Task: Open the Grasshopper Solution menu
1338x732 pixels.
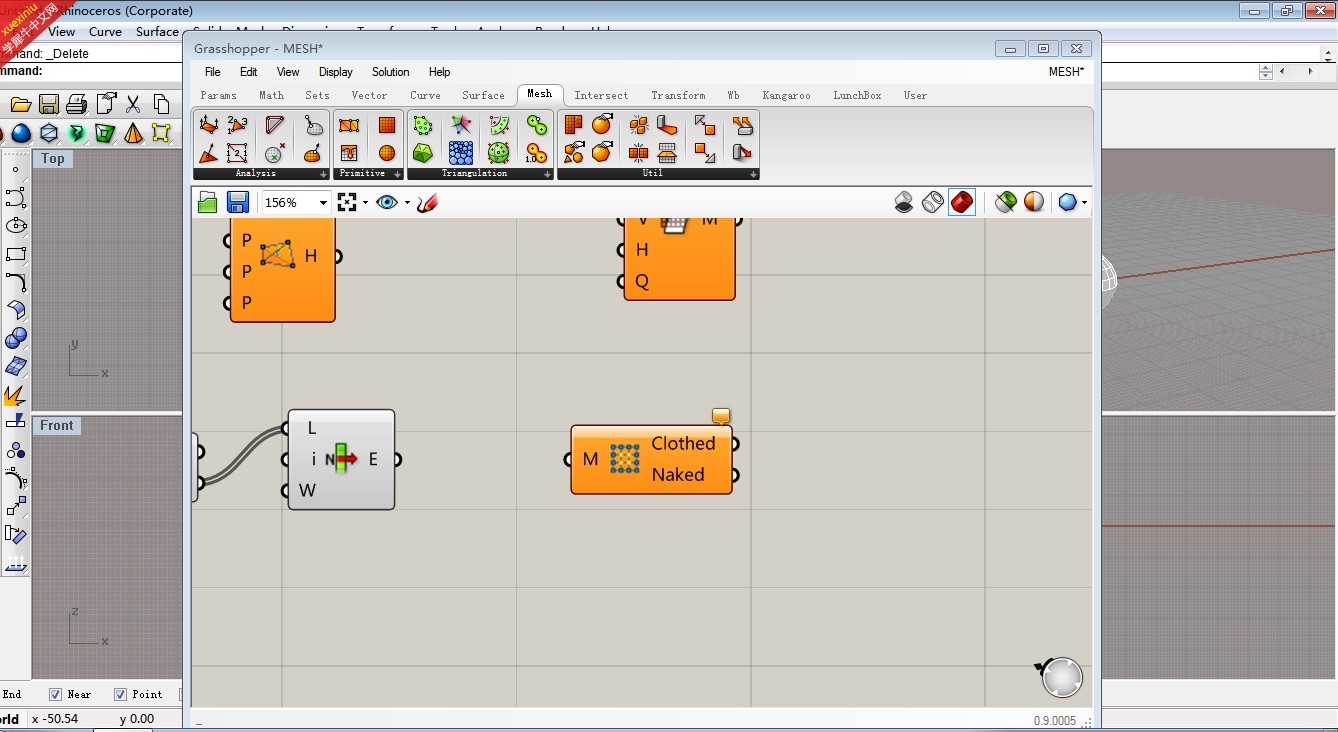Action: pyautogui.click(x=390, y=72)
